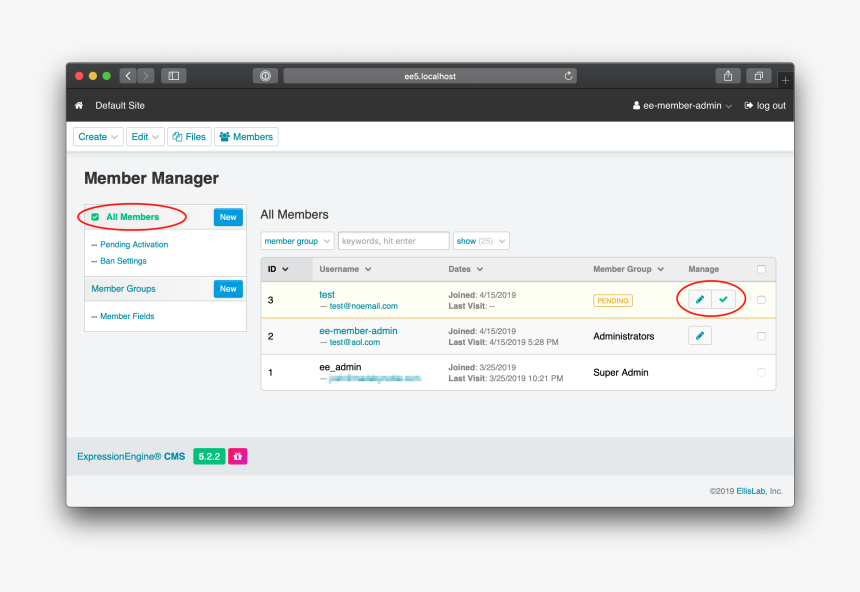Reload the page using the refresh icon
Image resolution: width=860 pixels, height=592 pixels.
pyautogui.click(x=568, y=76)
